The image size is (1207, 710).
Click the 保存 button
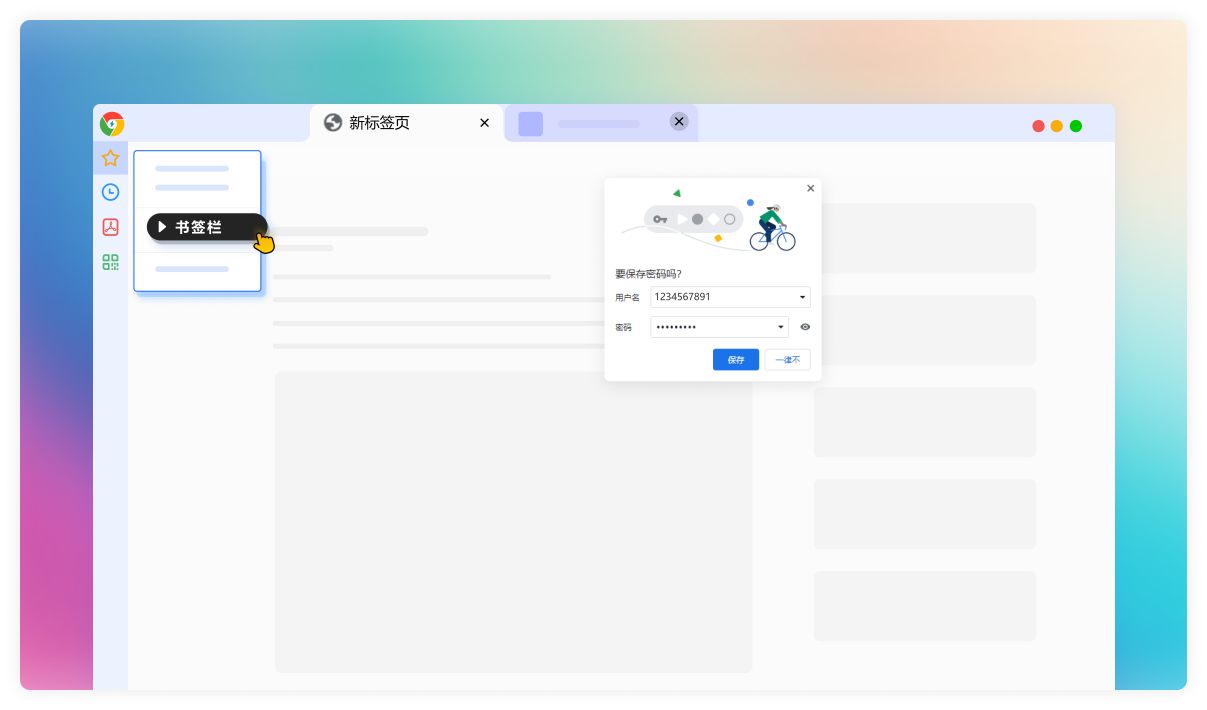[736, 359]
